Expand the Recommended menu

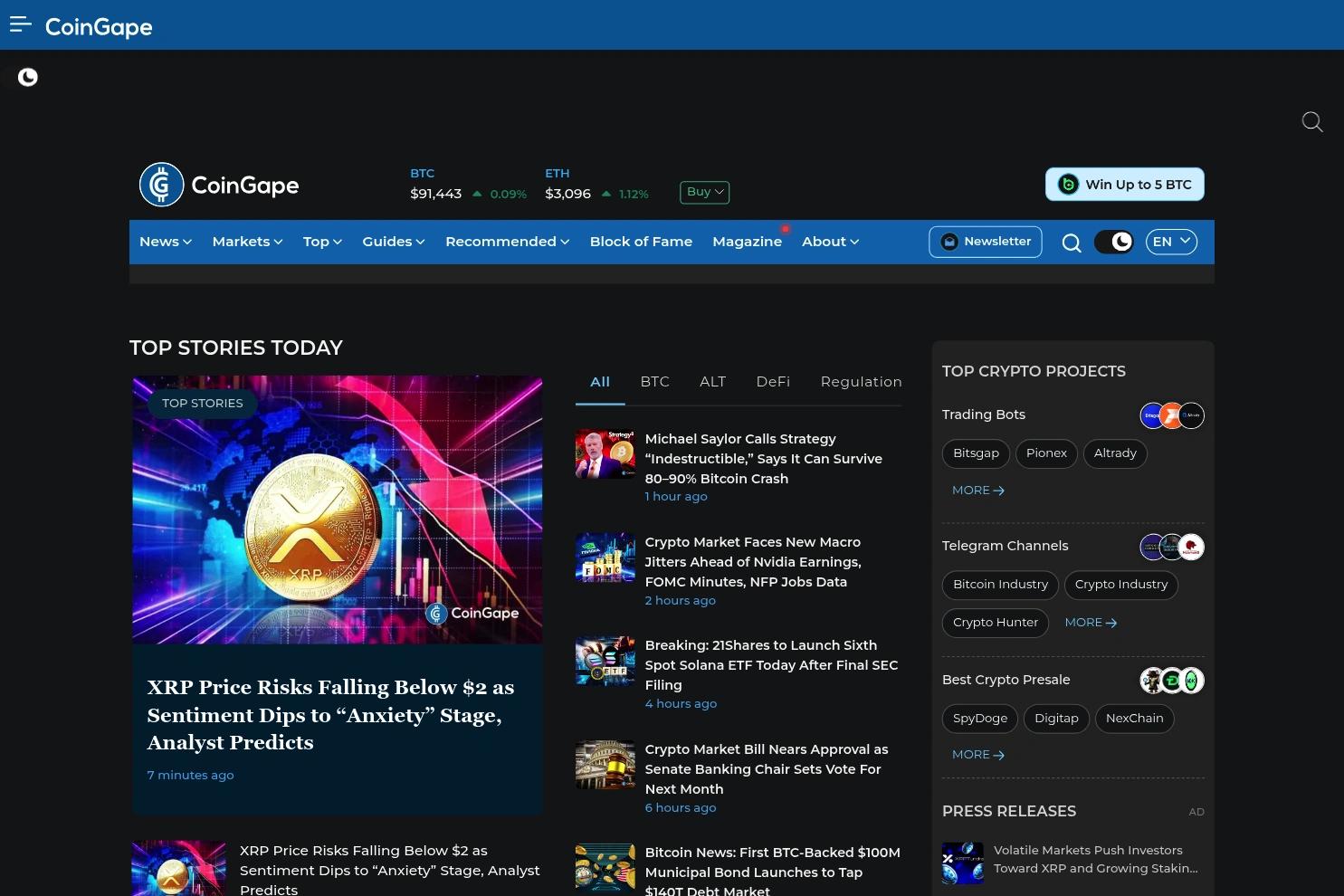tap(508, 242)
